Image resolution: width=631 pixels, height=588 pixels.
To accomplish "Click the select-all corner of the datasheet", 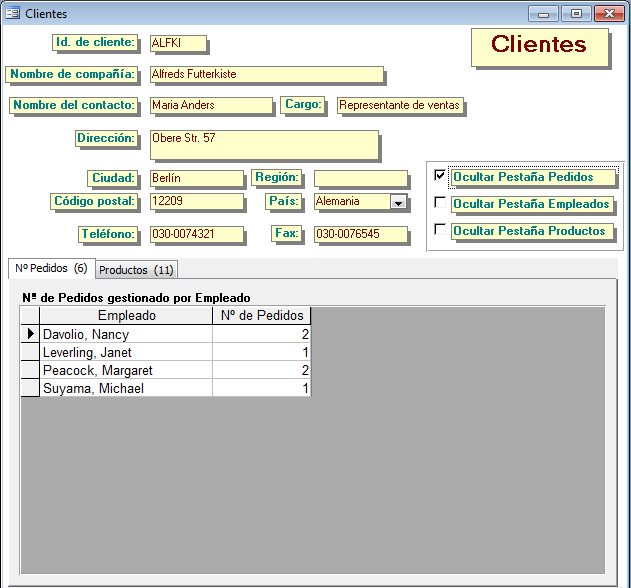I will tap(30, 316).
